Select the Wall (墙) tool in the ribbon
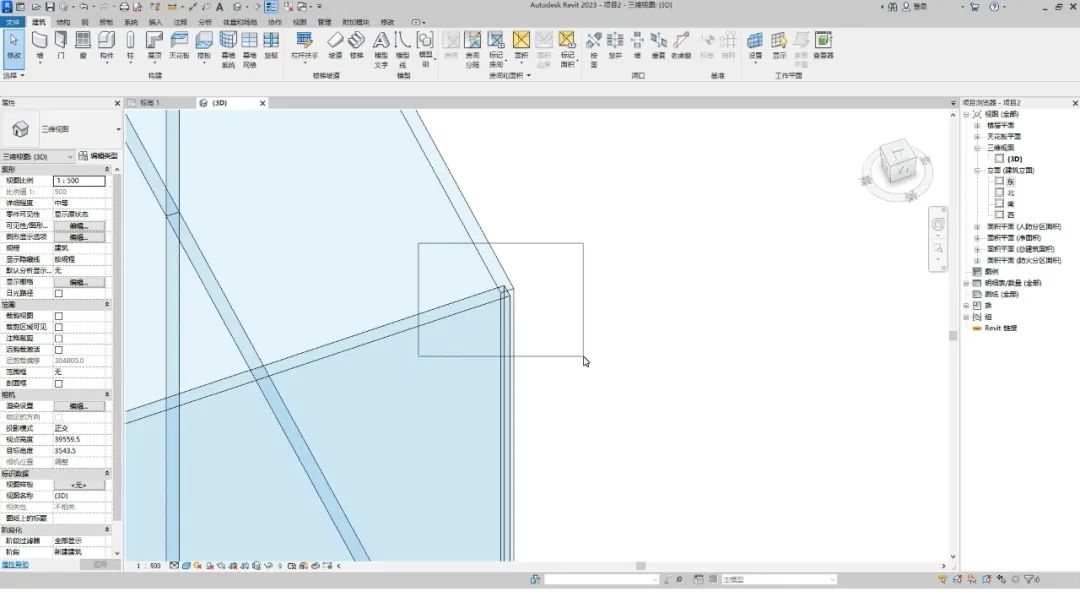 [40, 45]
